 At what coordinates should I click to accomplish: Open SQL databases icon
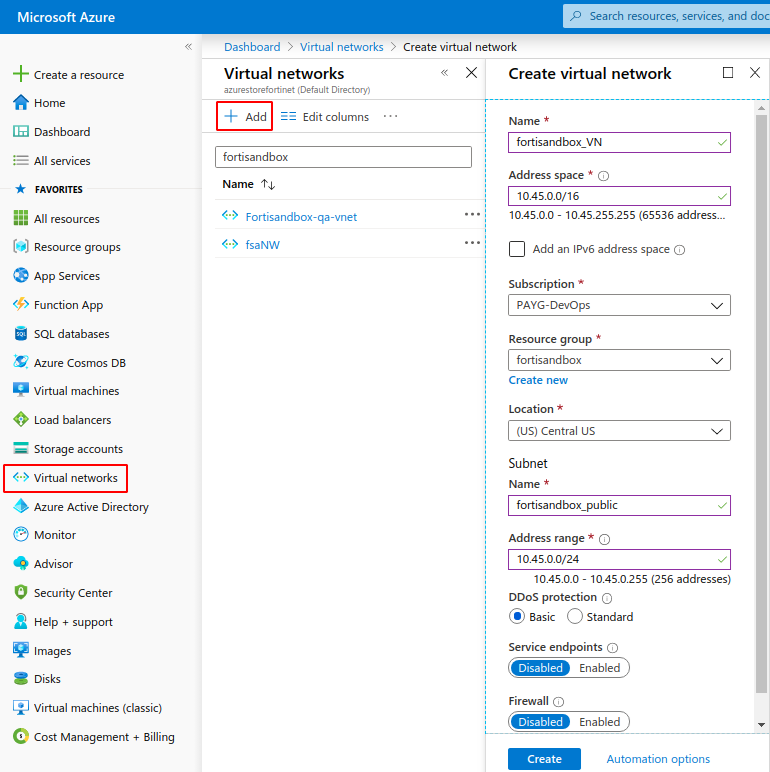click(x=21, y=333)
